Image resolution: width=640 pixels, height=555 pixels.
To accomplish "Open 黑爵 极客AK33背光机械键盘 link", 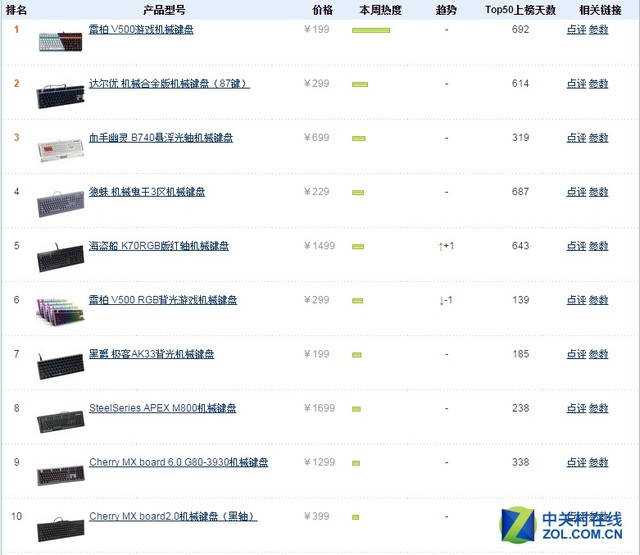I will pyautogui.click(x=151, y=354).
